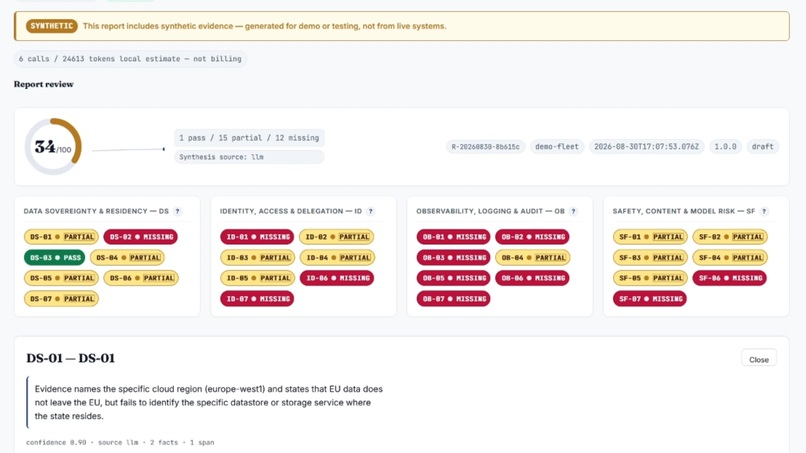Click the SF-06 MISSING chip
806x453 pixels.
729,278
